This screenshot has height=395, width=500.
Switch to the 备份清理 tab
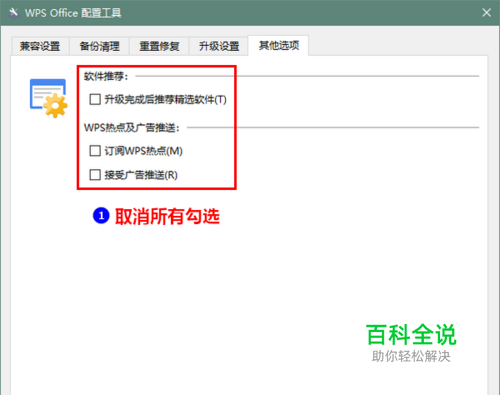(99, 46)
